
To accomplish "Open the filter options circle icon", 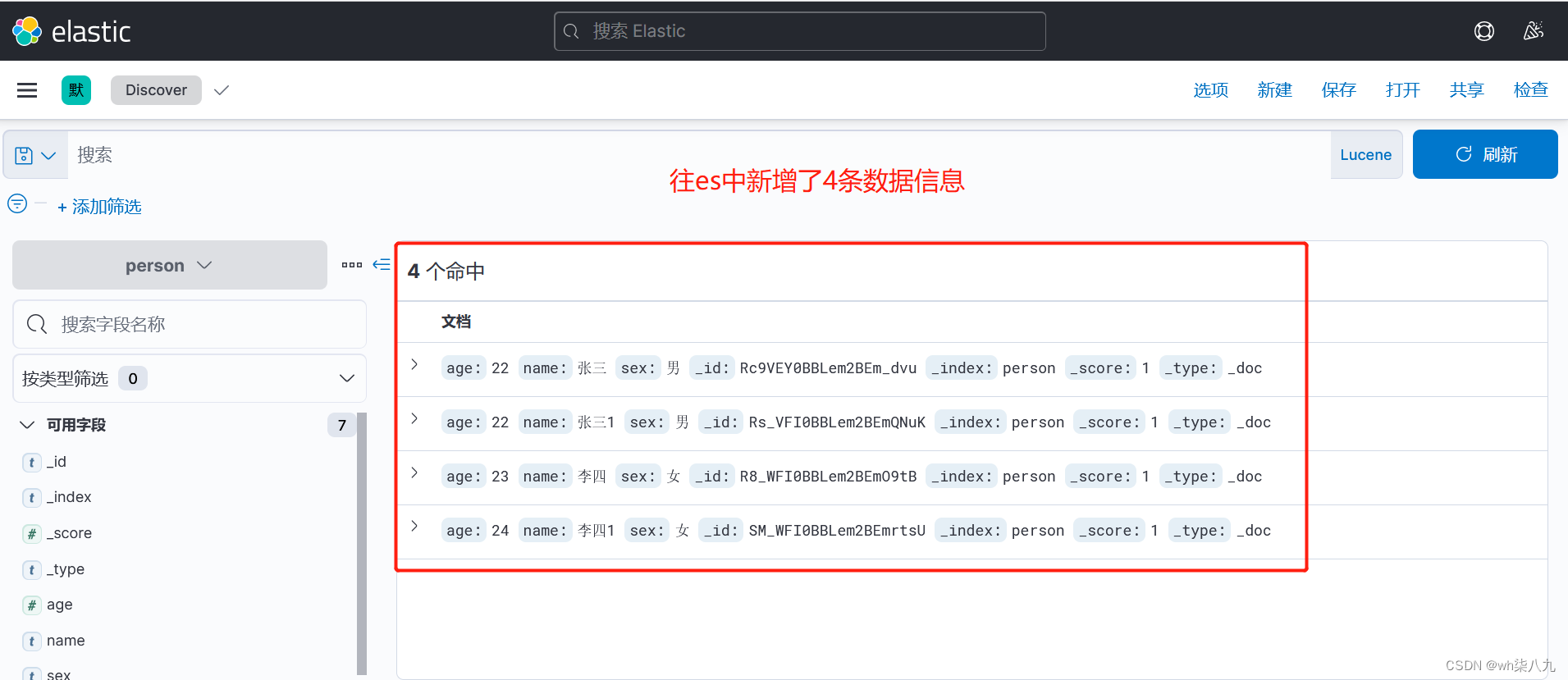I will pos(17,203).
